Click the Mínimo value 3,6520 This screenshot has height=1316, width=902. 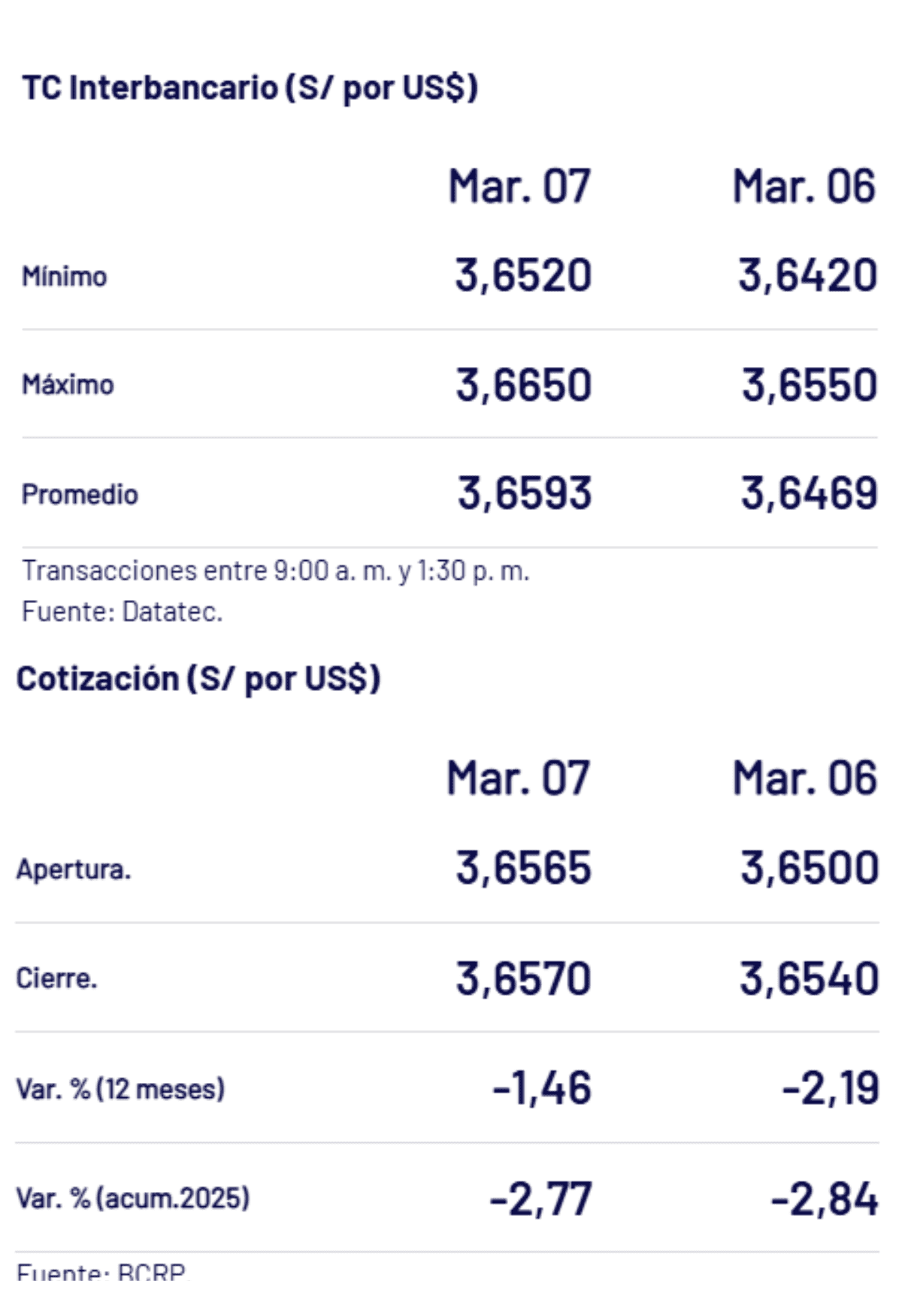(x=523, y=274)
